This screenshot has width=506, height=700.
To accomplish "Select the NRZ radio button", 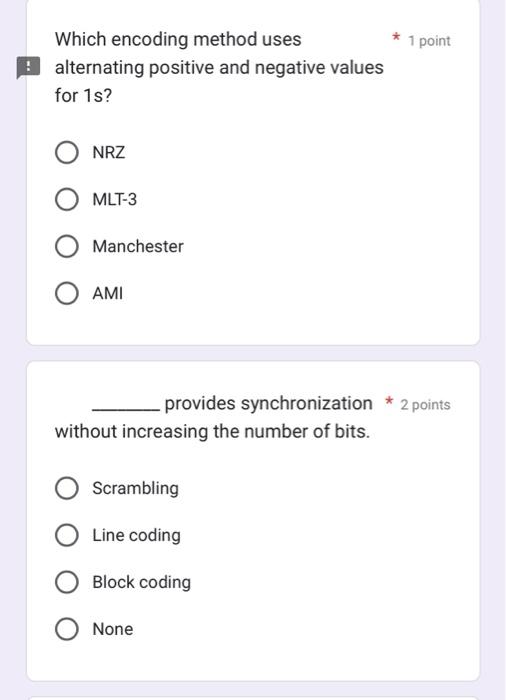I will click(x=67, y=152).
